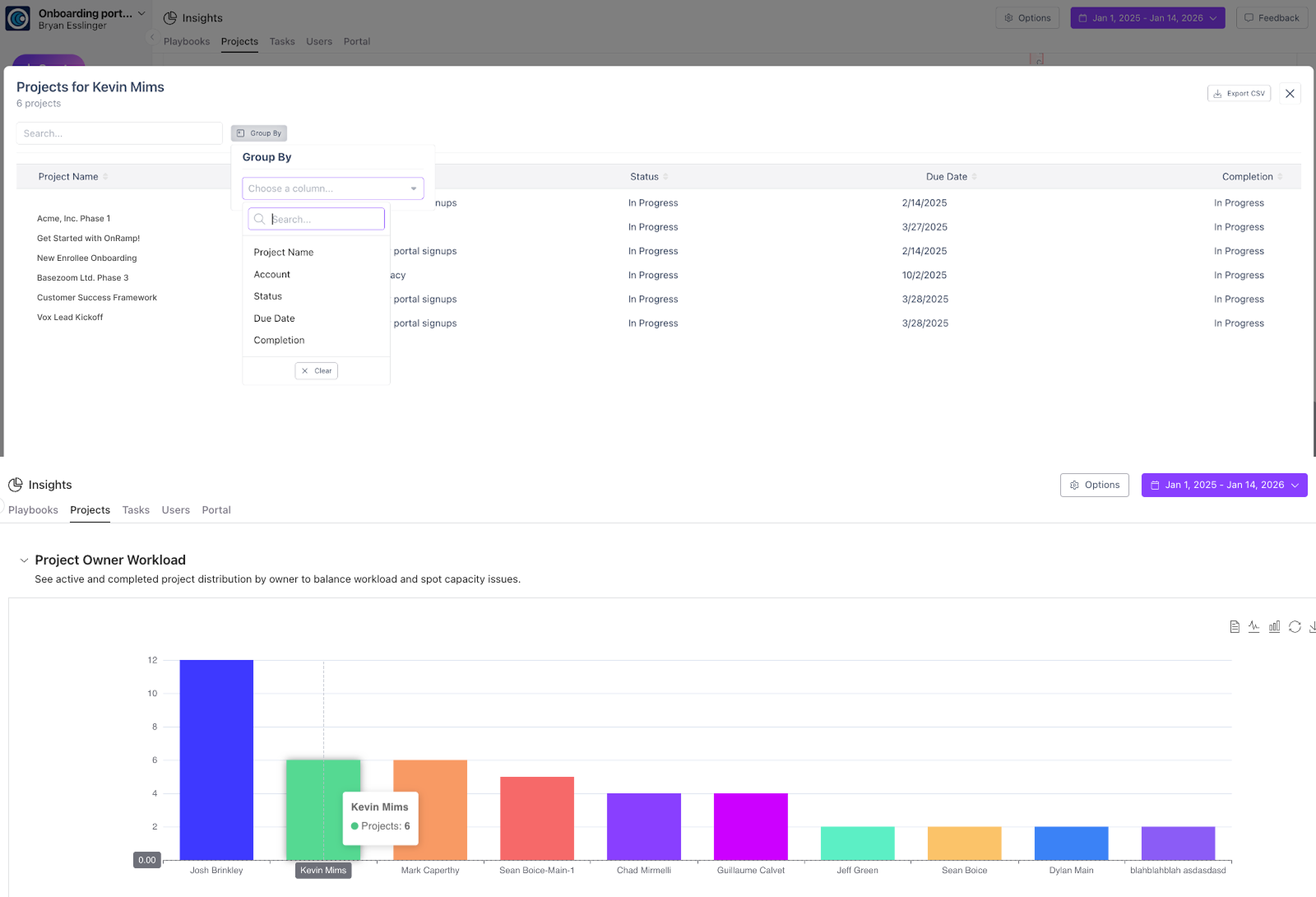
Task: Collapse the left sidebar with chevron
Action: point(152,37)
